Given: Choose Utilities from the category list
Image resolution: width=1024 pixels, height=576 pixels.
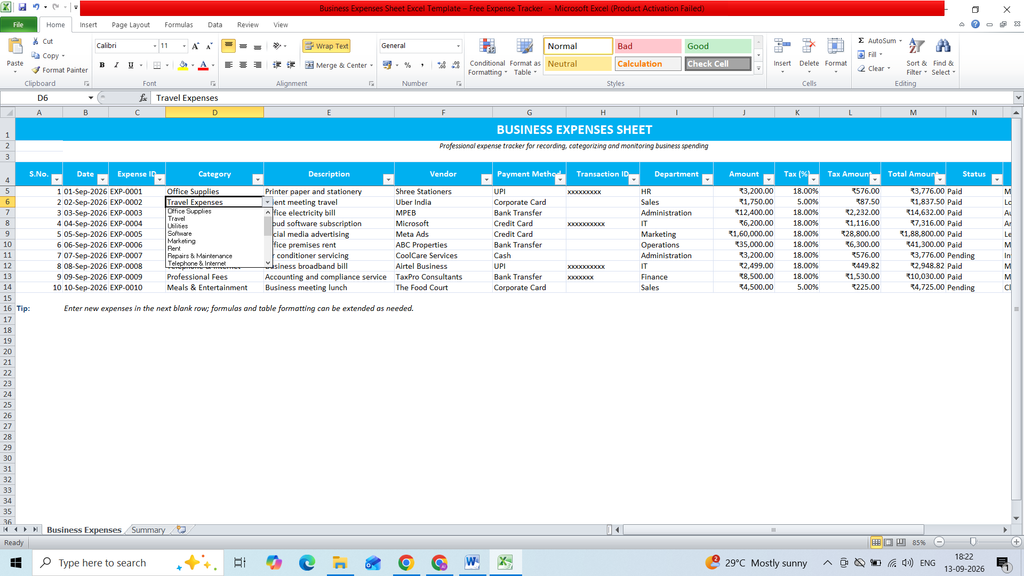Looking at the screenshot, I should pos(178,226).
